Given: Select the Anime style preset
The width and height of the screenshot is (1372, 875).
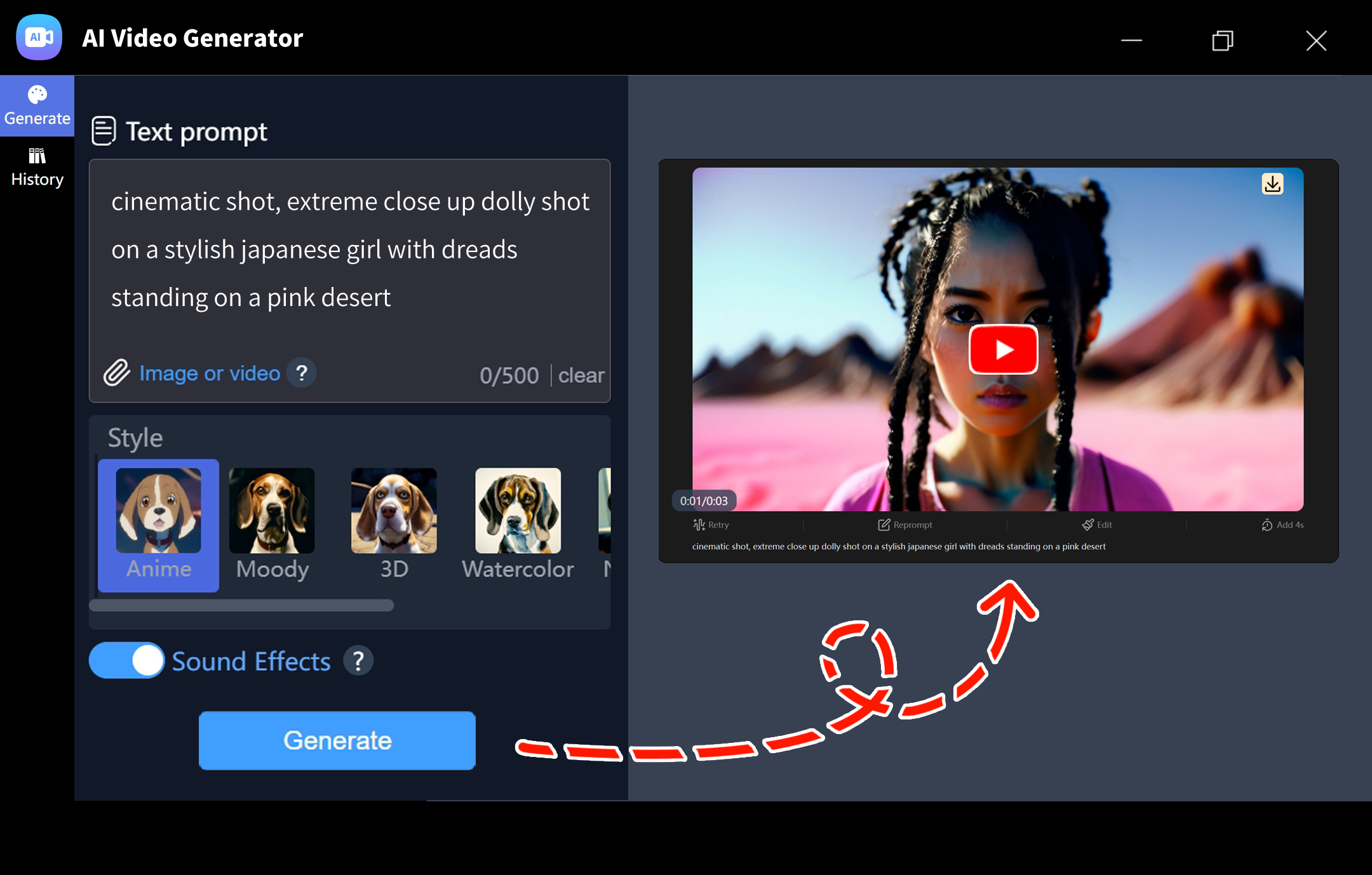Looking at the screenshot, I should pyautogui.click(x=158, y=525).
